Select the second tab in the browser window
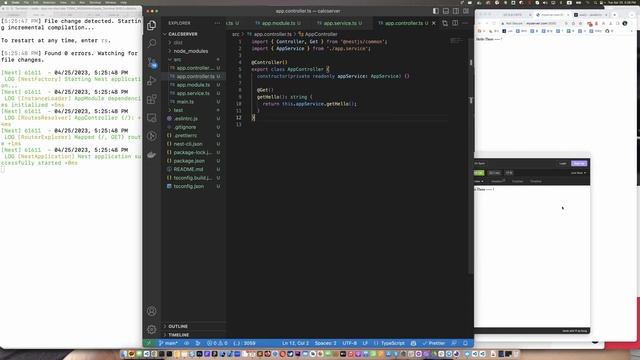Image resolution: width=640 pixels, height=360 pixels. point(552,15)
